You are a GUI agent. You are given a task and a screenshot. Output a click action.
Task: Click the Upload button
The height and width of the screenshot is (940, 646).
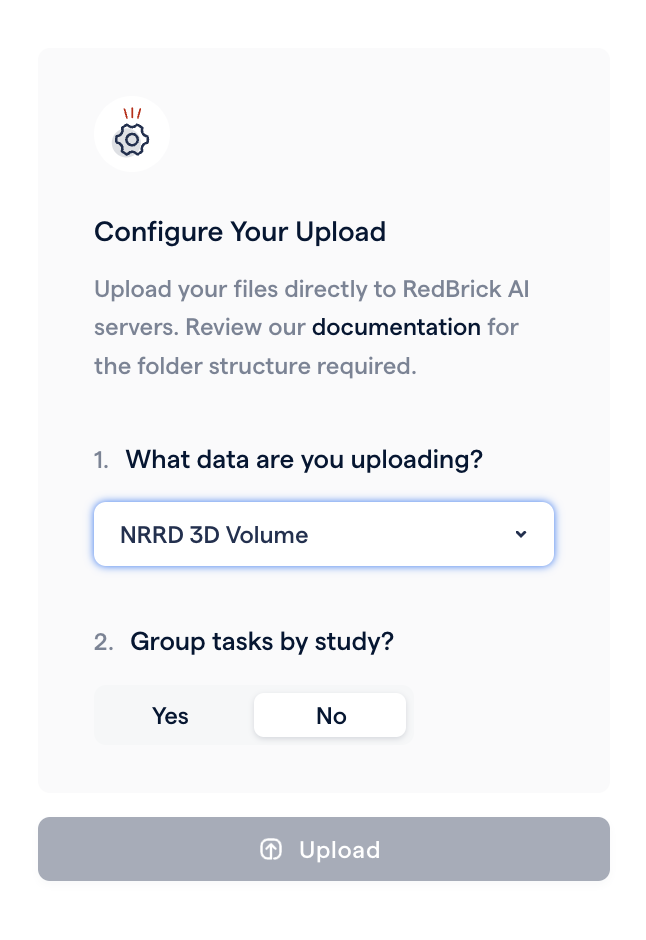[324, 849]
